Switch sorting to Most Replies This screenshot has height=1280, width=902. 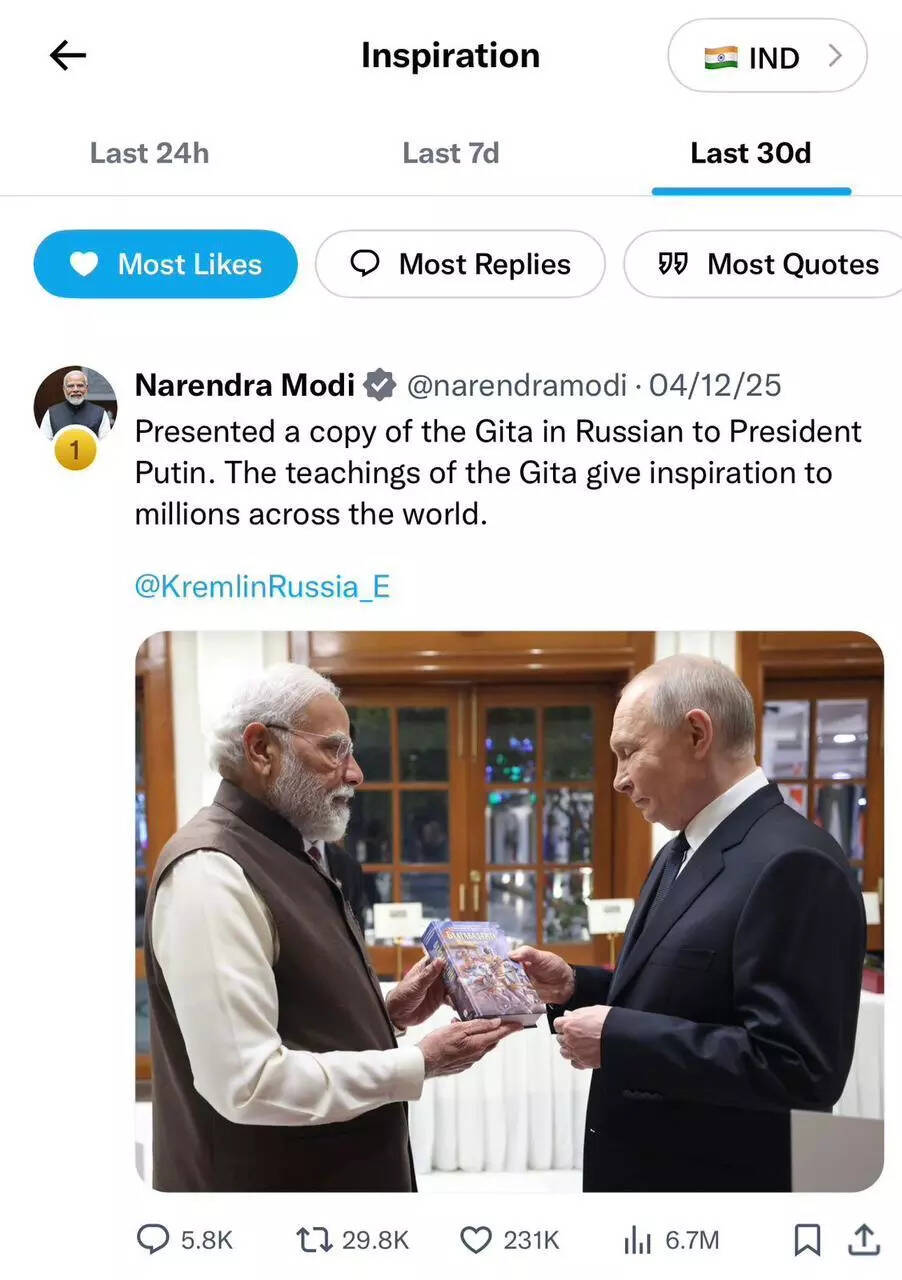coord(460,264)
